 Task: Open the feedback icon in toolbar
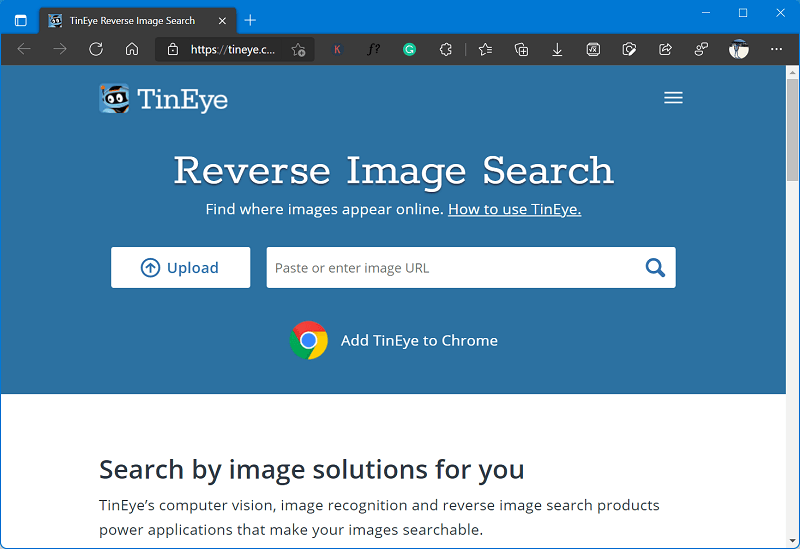tap(701, 49)
